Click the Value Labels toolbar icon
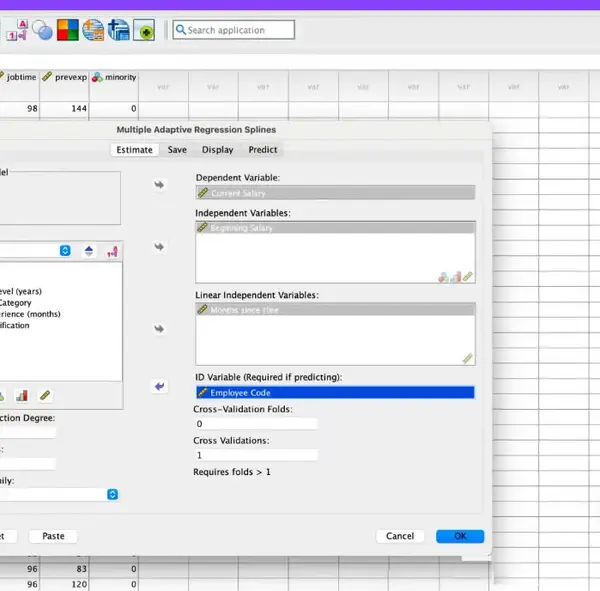Viewport: 600px width, 591px height. coord(18,30)
